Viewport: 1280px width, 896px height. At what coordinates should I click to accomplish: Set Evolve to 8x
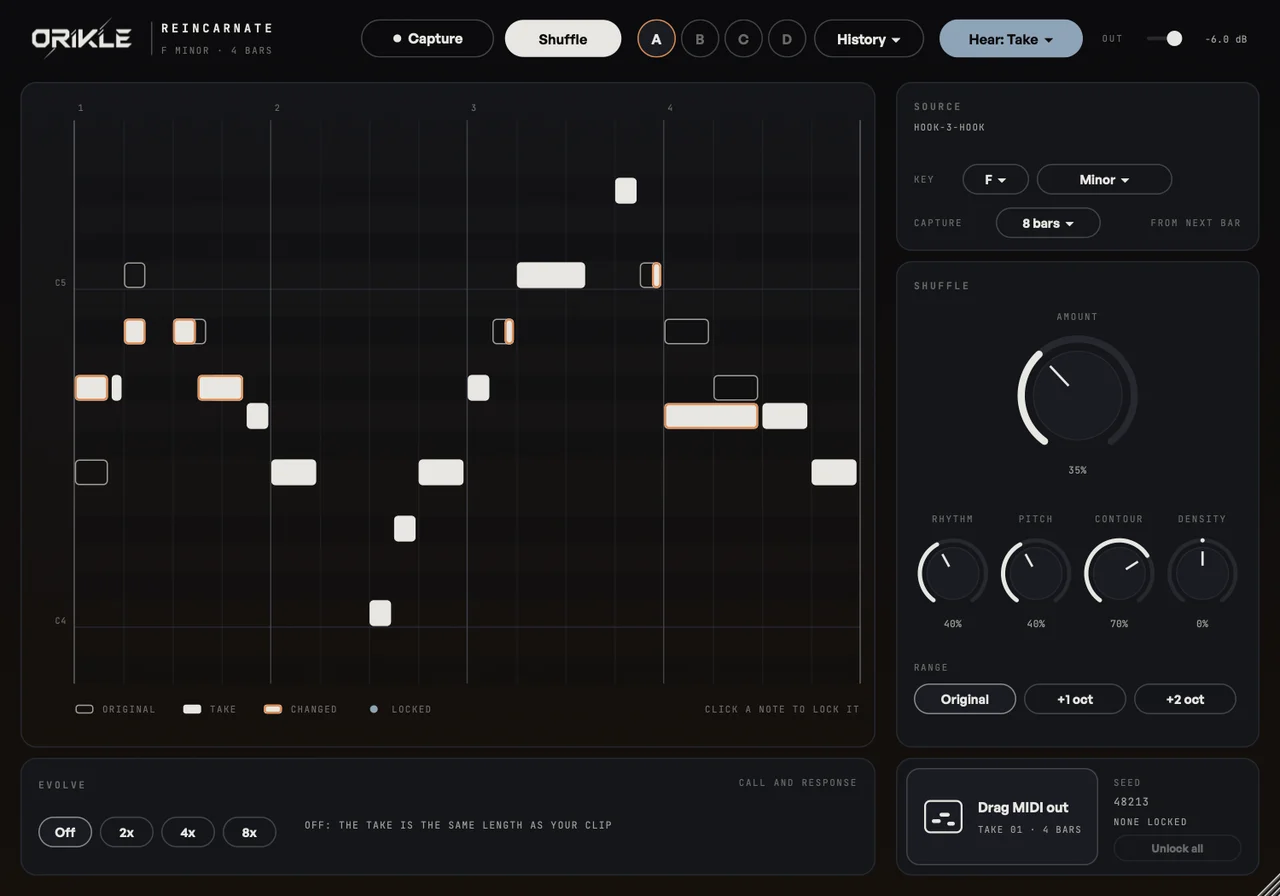point(249,832)
